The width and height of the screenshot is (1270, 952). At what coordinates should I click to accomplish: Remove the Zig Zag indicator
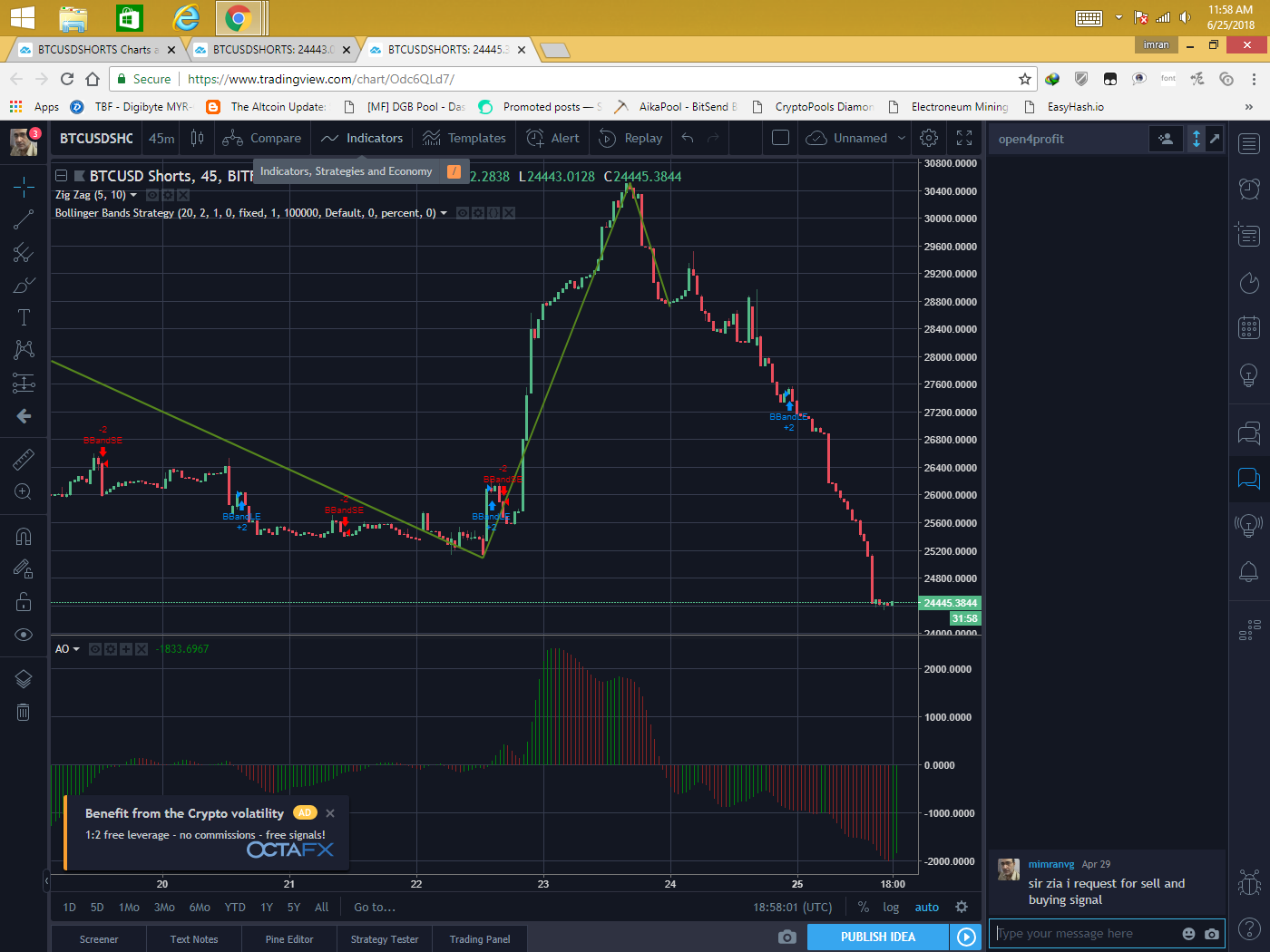point(184,195)
